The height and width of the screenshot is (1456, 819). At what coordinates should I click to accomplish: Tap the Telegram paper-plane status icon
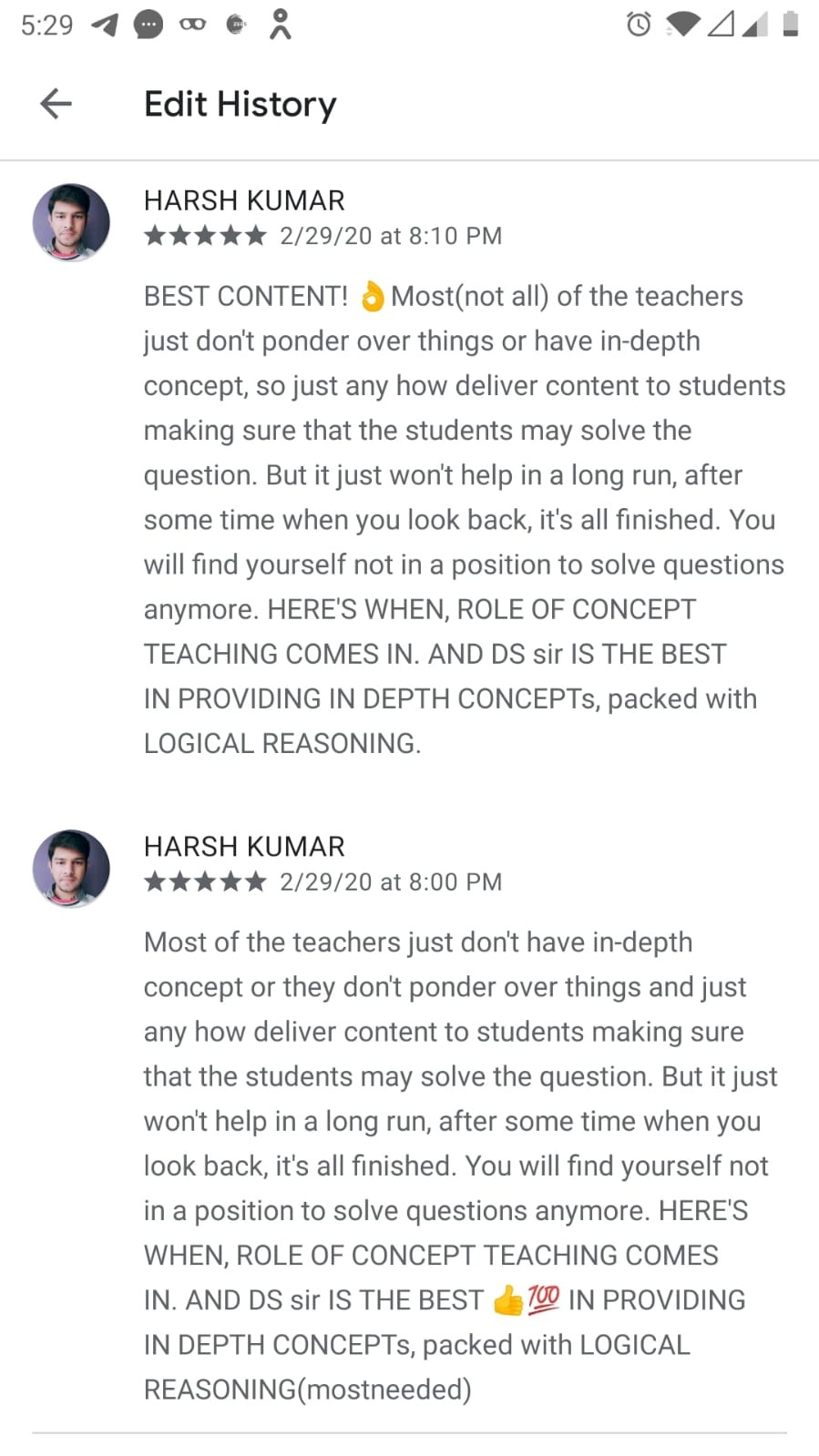point(106,25)
